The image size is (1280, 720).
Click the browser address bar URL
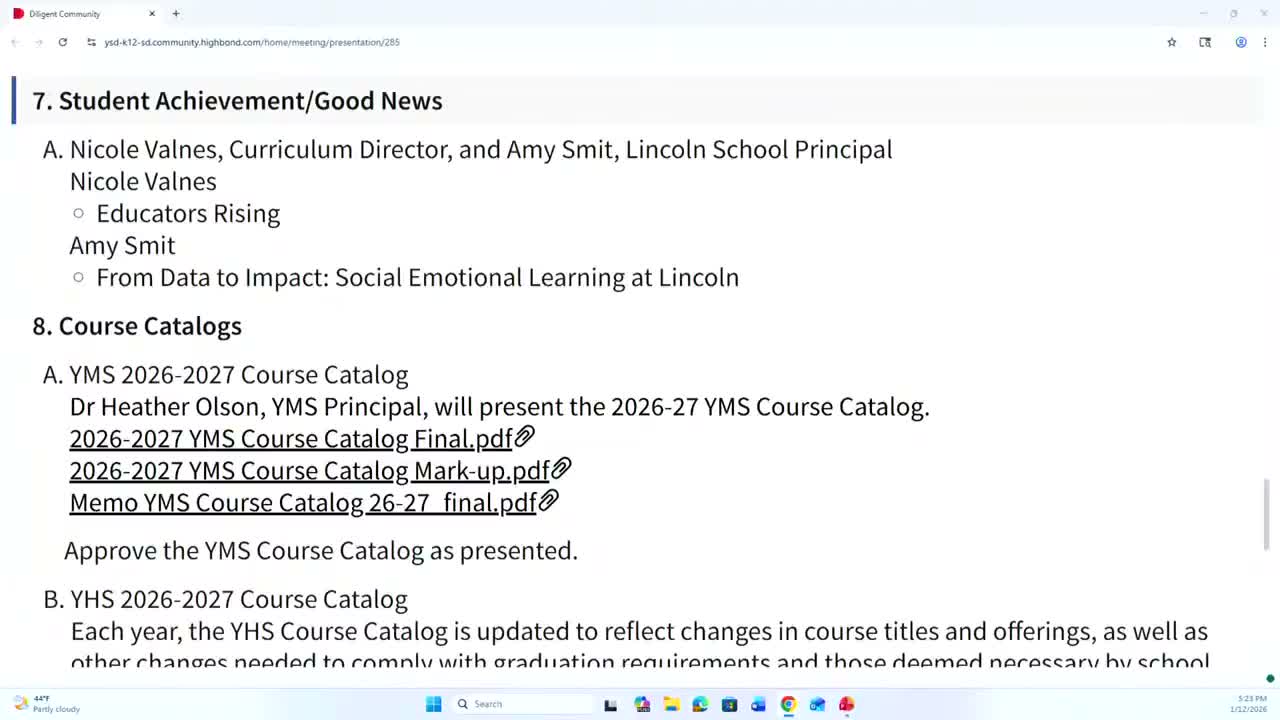click(252, 42)
